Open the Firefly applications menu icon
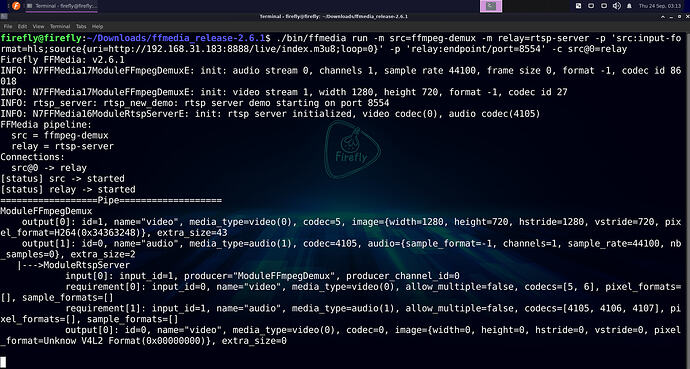Screen dimensions: 690x369 pos(16,6)
